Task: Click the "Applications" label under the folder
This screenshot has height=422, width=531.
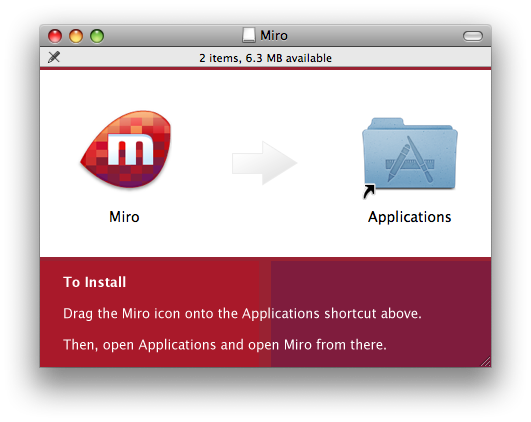Action: [x=410, y=217]
